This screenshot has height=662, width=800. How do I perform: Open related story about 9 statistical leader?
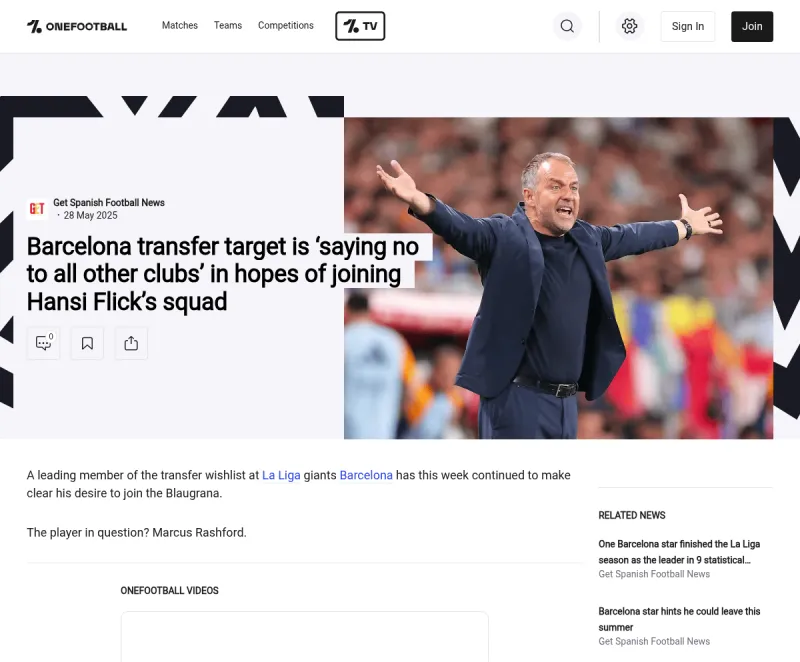tap(679, 552)
